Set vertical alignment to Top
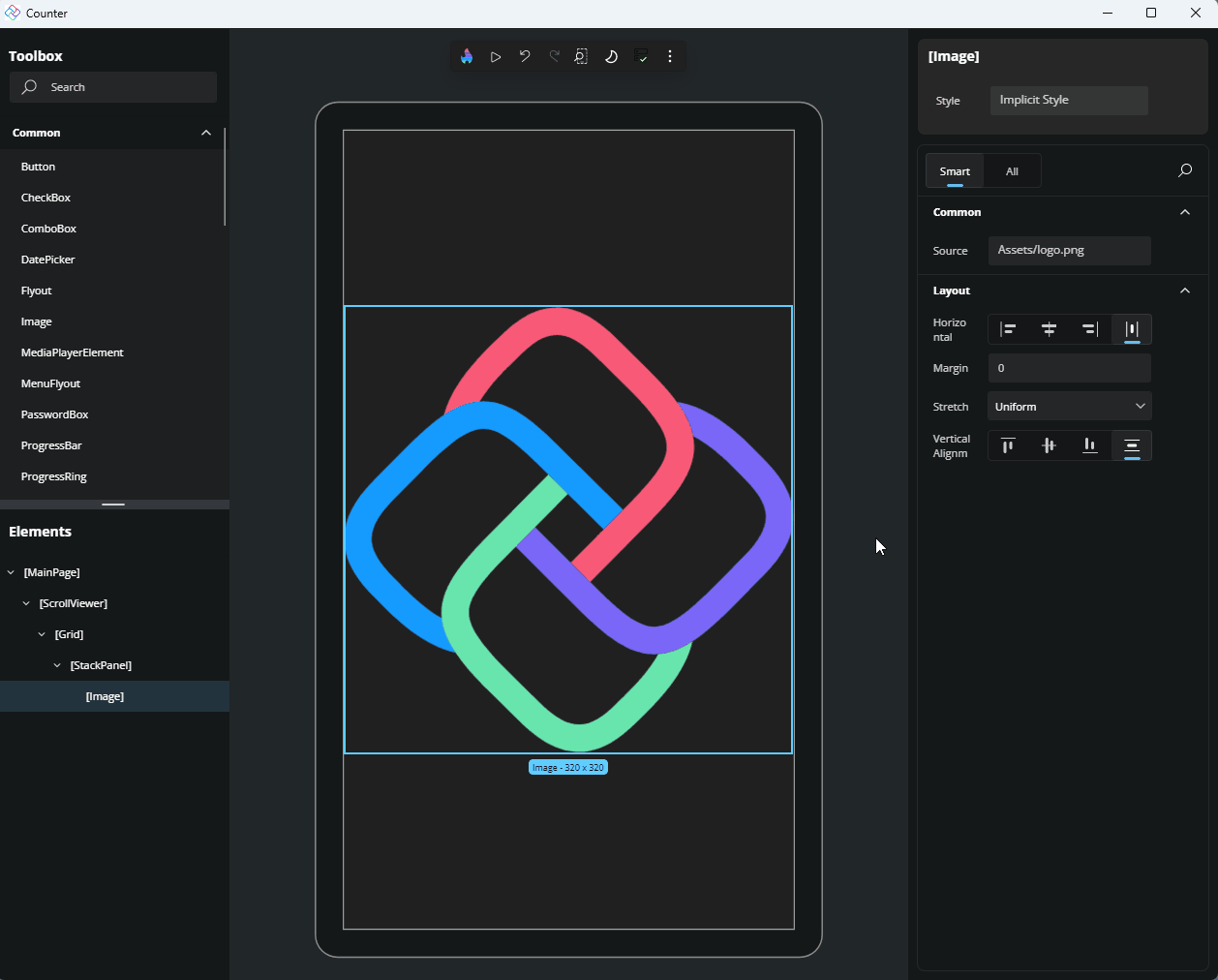The height and width of the screenshot is (980, 1218). (x=1008, y=445)
